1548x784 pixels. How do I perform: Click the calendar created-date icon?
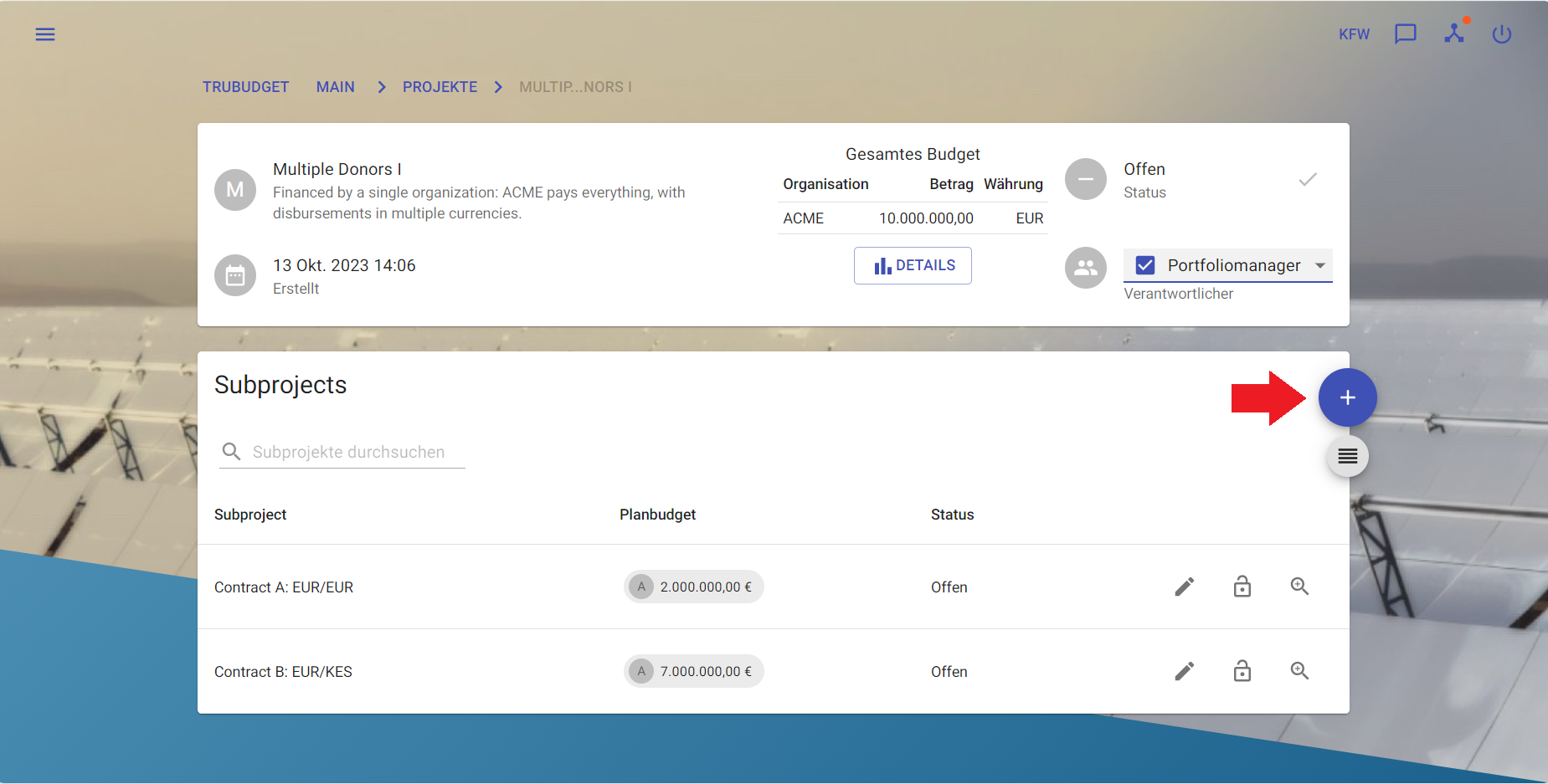[235, 275]
